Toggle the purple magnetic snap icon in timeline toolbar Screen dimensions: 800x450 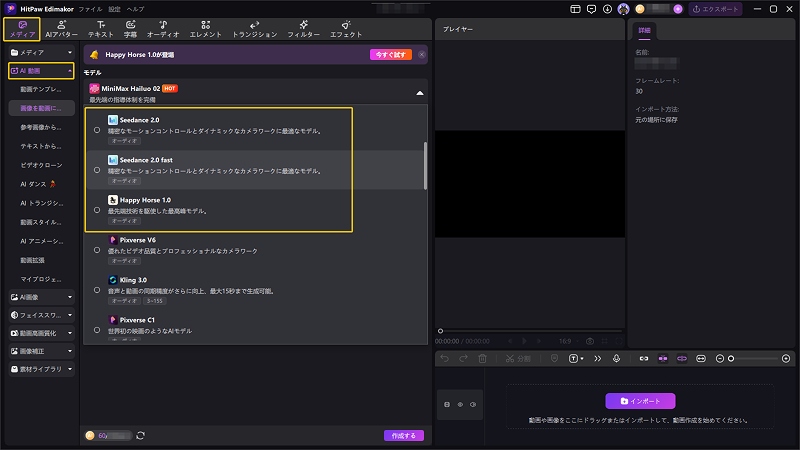(x=663, y=359)
